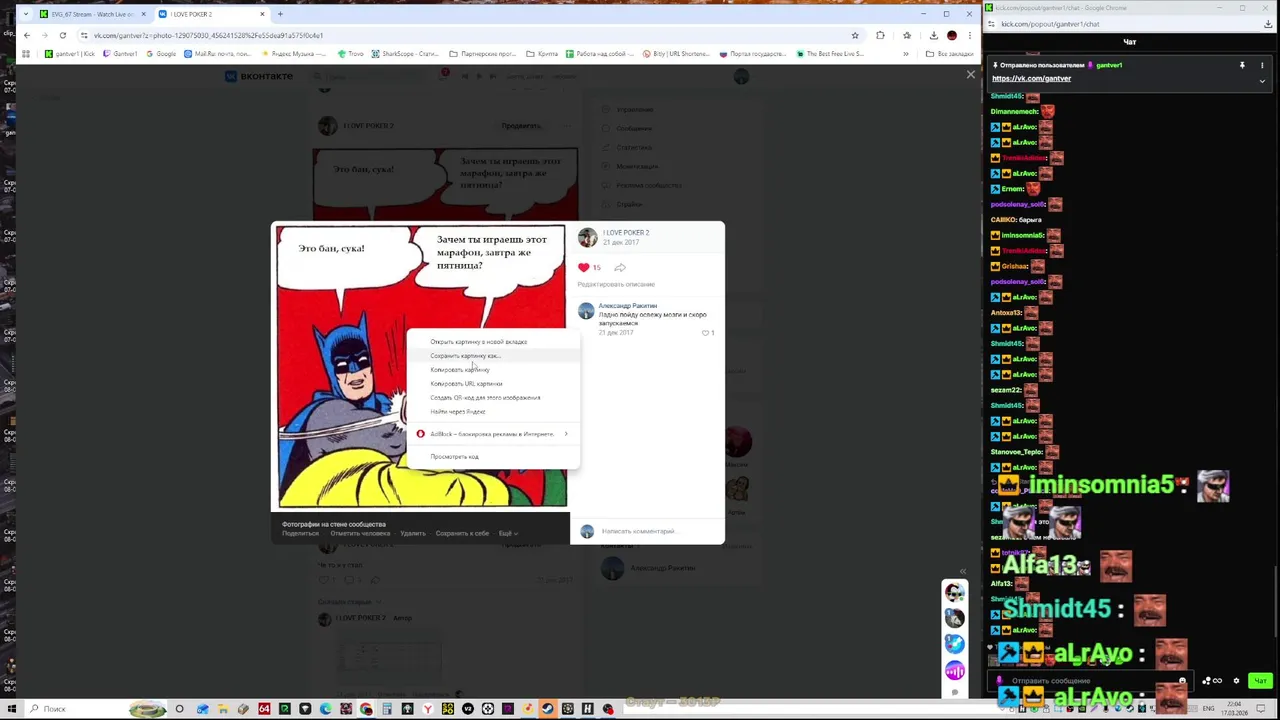Viewport: 1280px width, 720px height.
Task: Select 'Копировать картинку' context menu item
Action: [459, 370]
